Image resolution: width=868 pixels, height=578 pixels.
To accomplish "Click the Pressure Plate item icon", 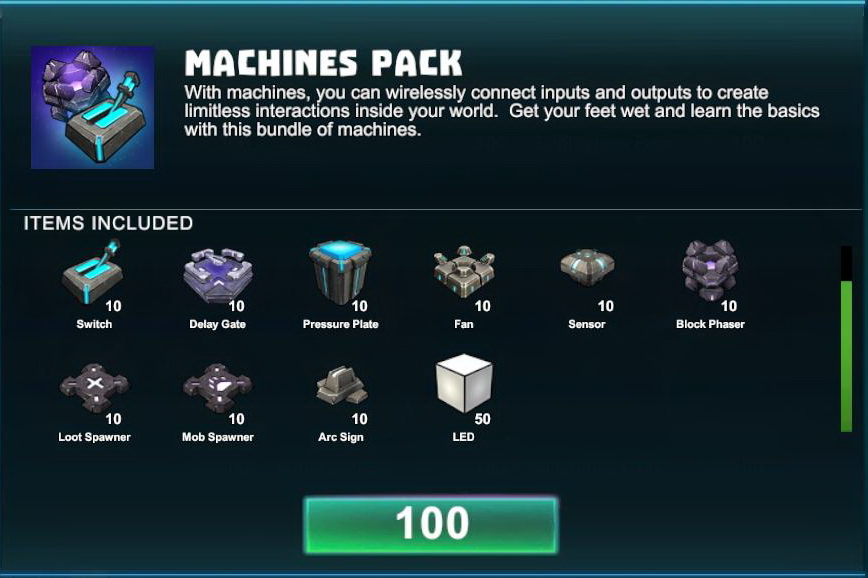I will coord(340,272).
